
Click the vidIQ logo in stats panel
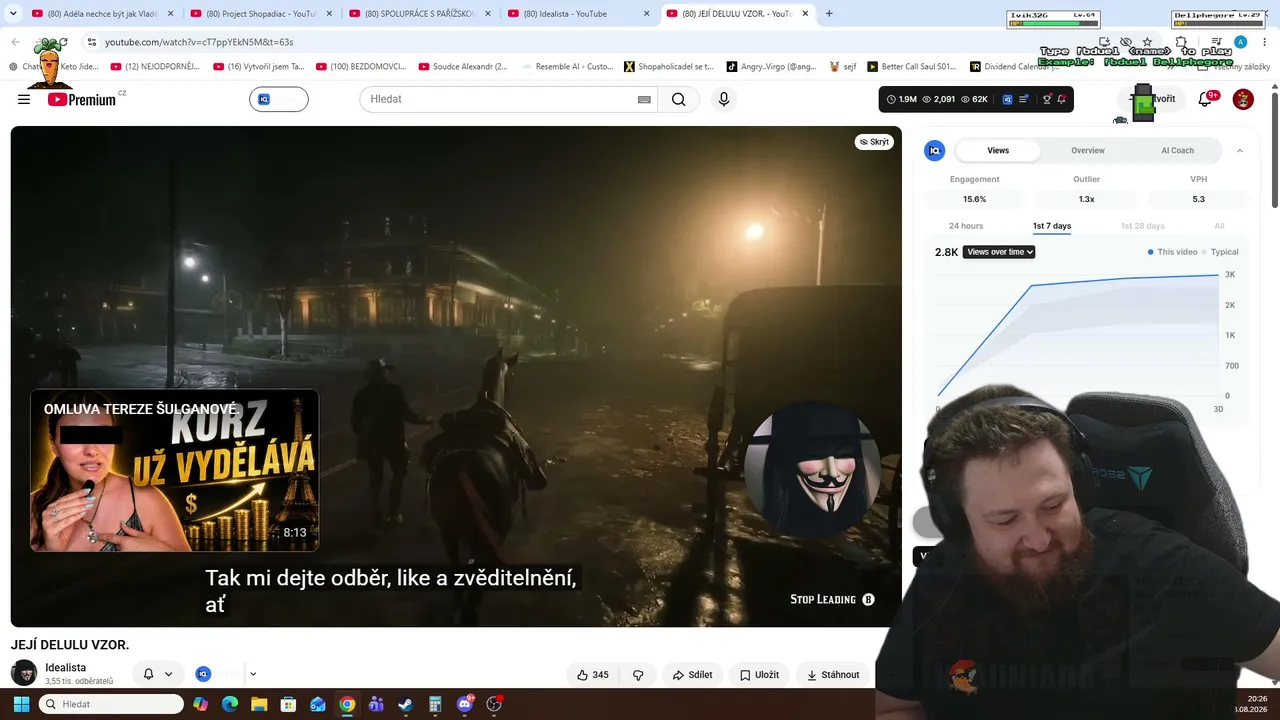(935, 151)
